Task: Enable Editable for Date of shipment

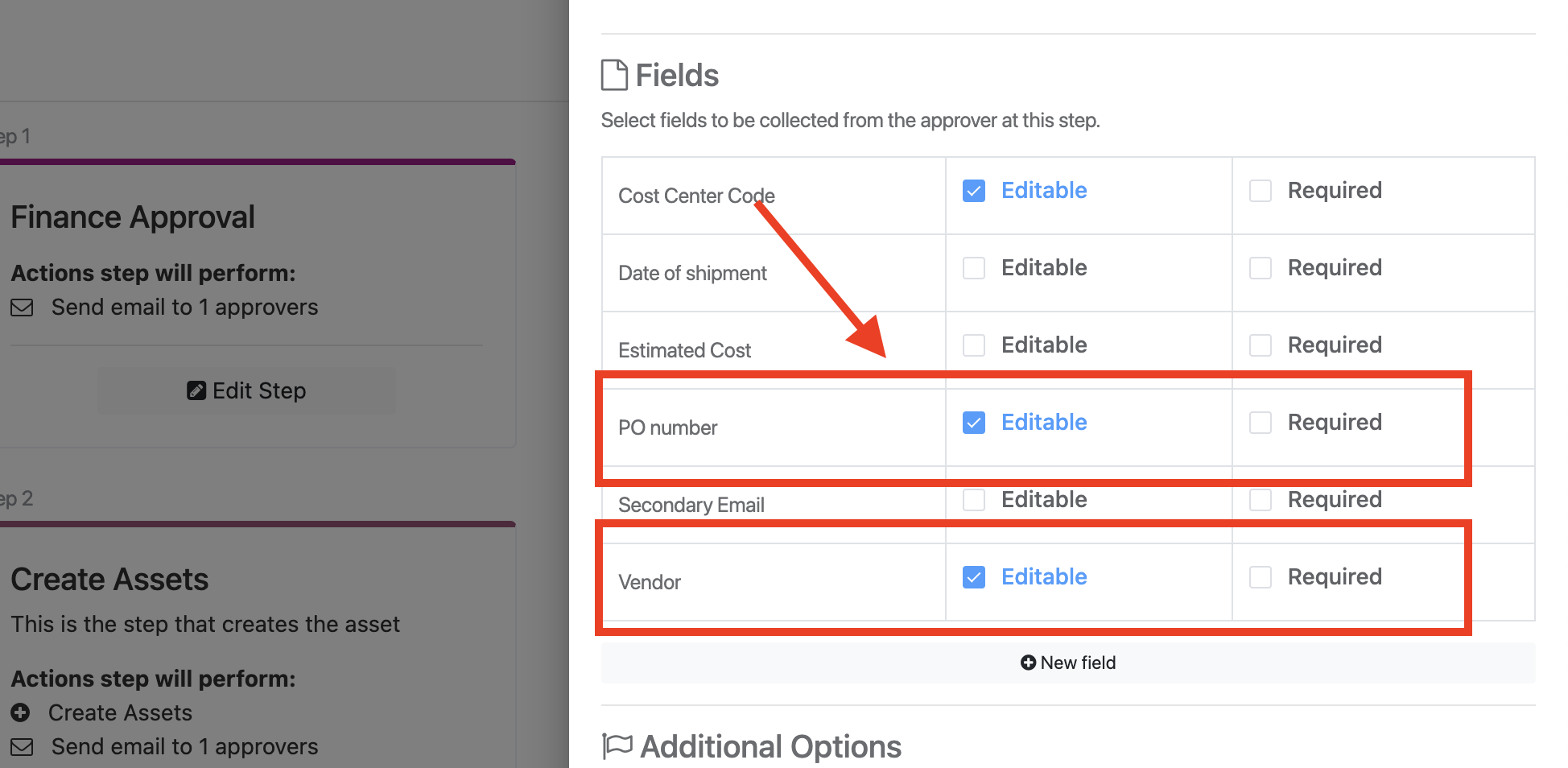Action: tap(974, 268)
